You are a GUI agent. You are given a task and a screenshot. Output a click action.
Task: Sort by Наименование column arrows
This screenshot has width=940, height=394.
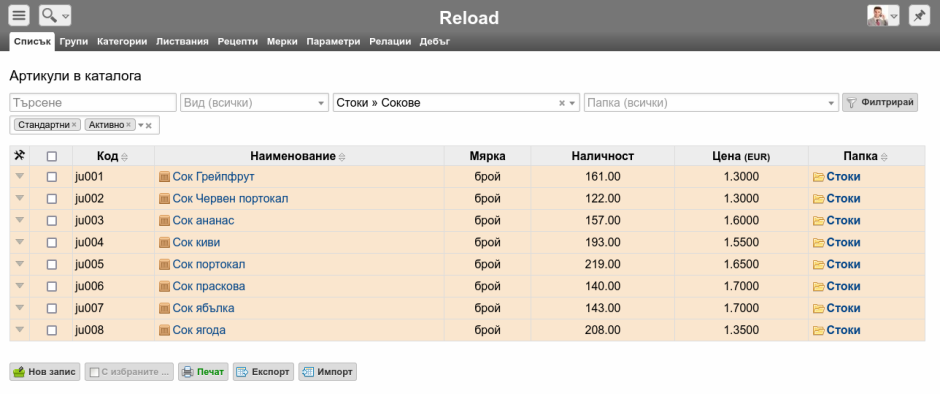[342, 157]
